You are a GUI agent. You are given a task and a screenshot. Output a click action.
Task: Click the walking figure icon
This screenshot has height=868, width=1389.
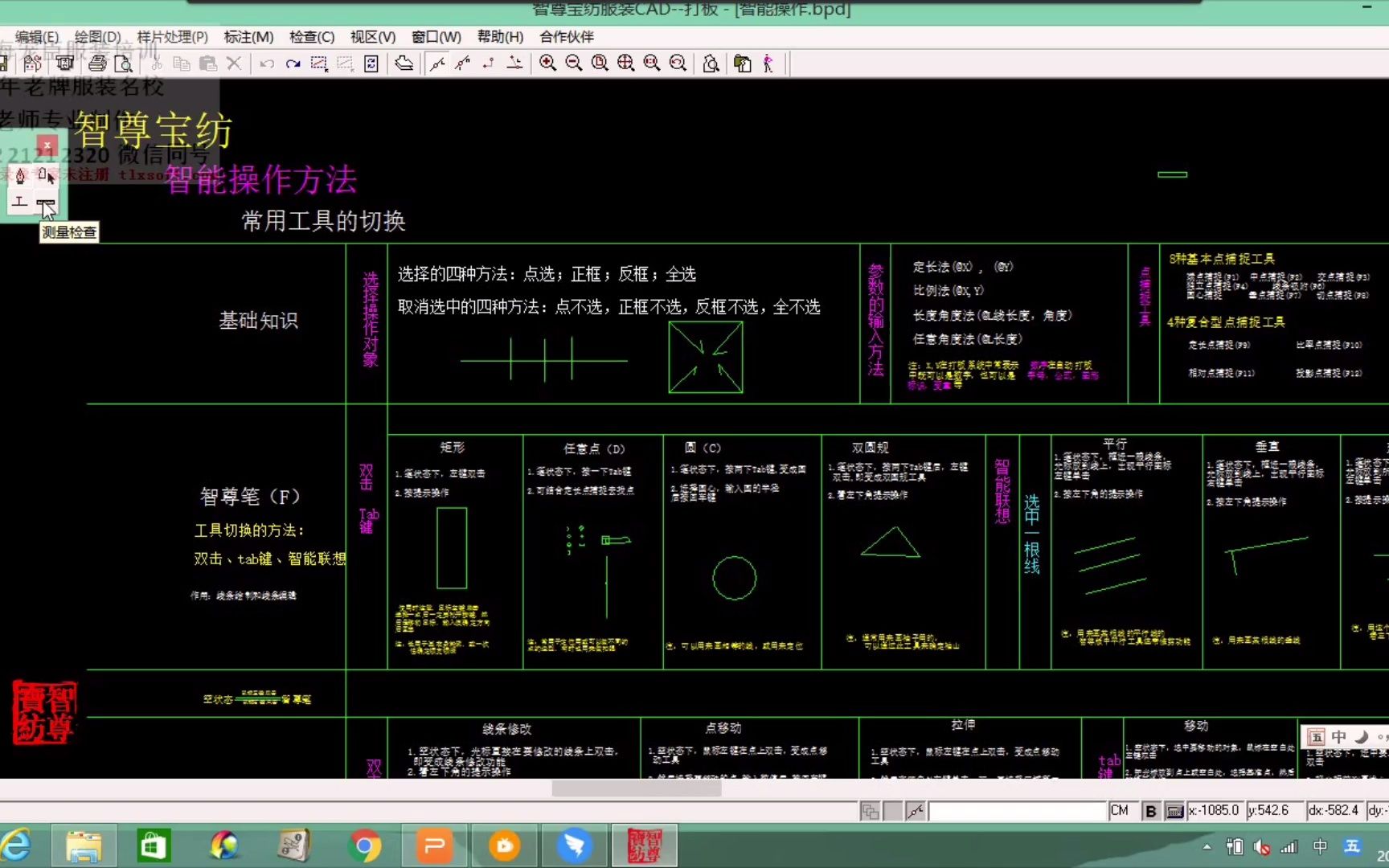768,63
